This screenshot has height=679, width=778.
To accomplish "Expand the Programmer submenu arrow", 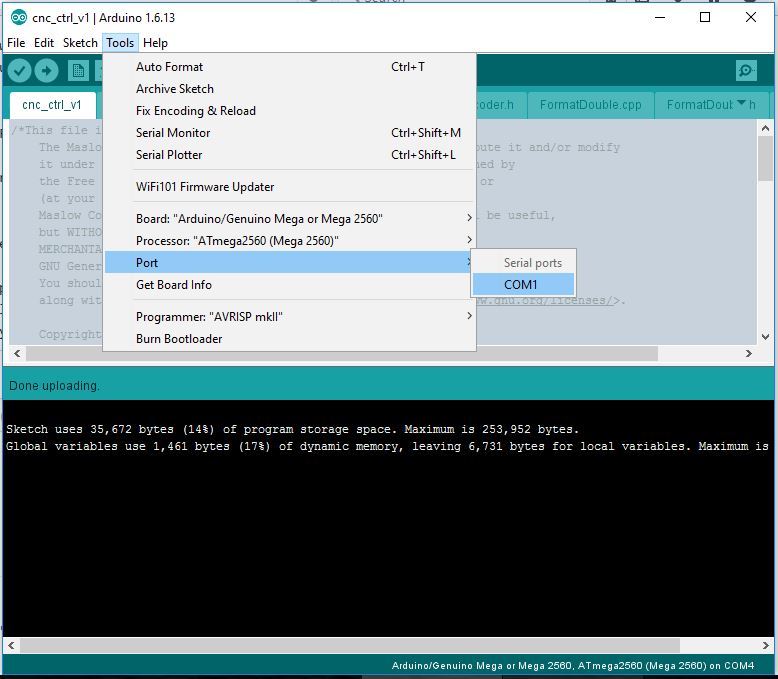I will (x=469, y=316).
